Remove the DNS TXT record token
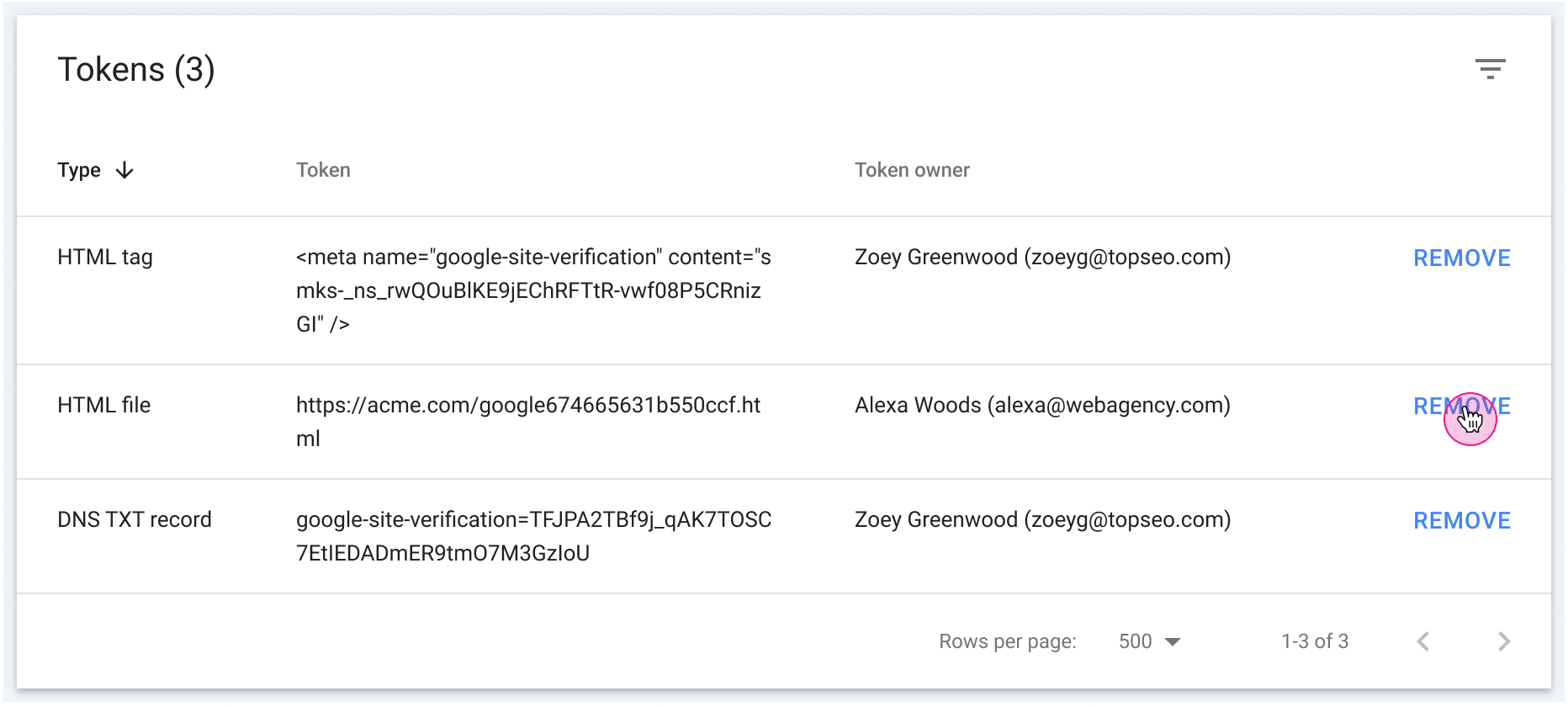 1462,520
